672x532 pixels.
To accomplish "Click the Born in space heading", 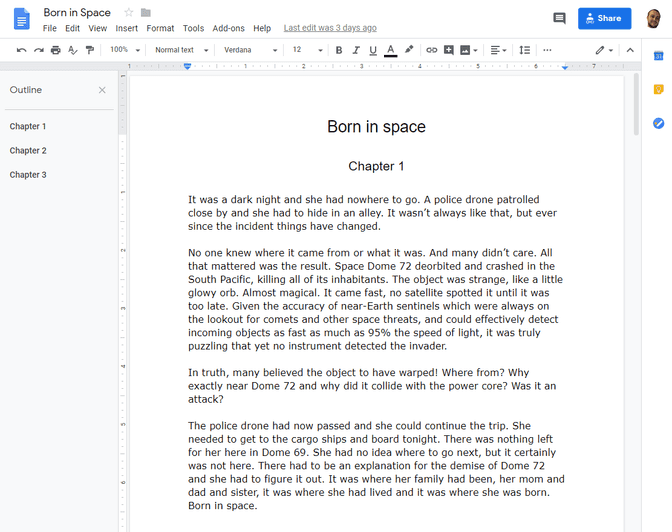I will point(376,127).
